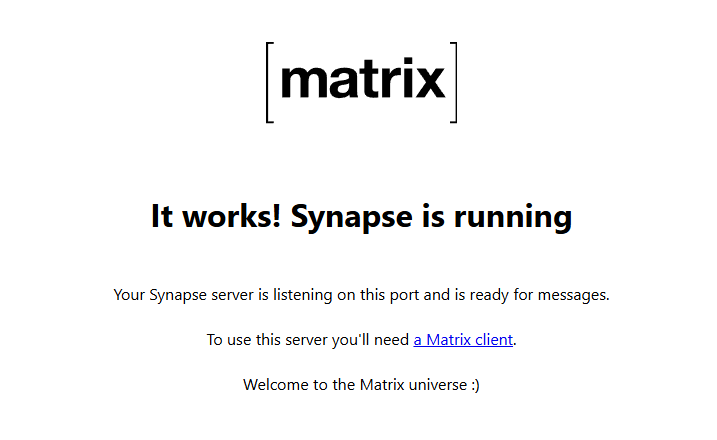Open the 'a Matrix client' link
The height and width of the screenshot is (440, 717).
pos(463,340)
